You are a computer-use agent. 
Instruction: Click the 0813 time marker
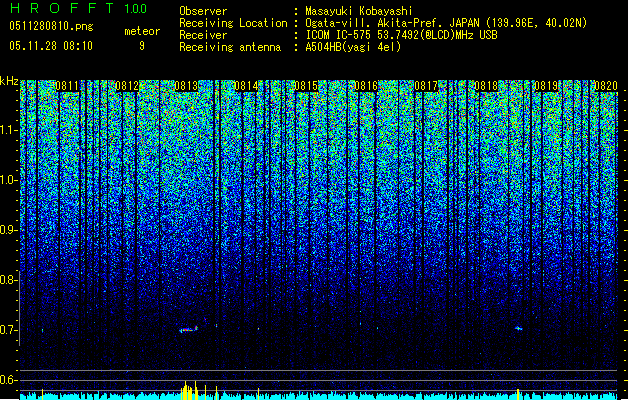[187, 86]
